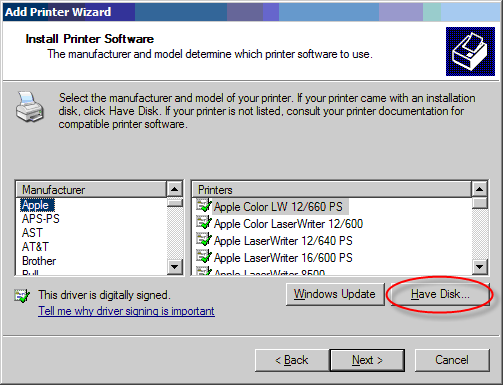Choose AST from the Manufacturer list
The height and width of the screenshot is (385, 503).
click(x=32, y=233)
